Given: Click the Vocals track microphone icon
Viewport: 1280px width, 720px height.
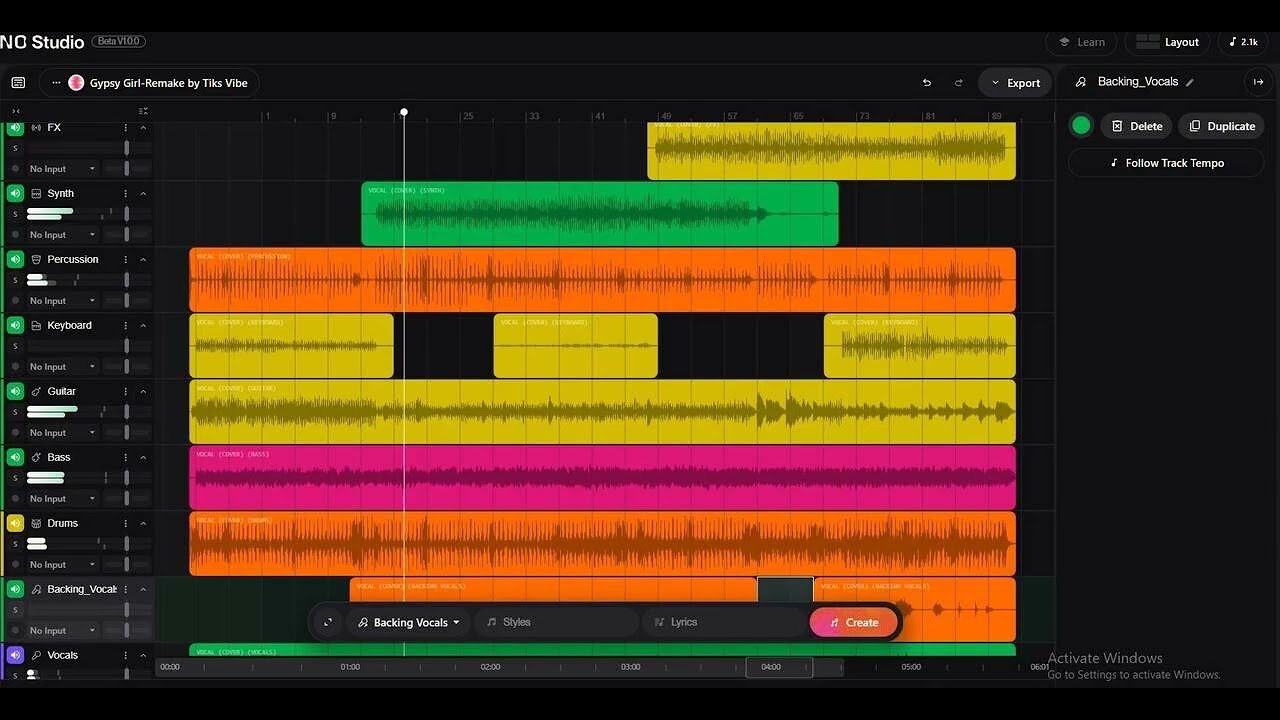Looking at the screenshot, I should point(37,655).
